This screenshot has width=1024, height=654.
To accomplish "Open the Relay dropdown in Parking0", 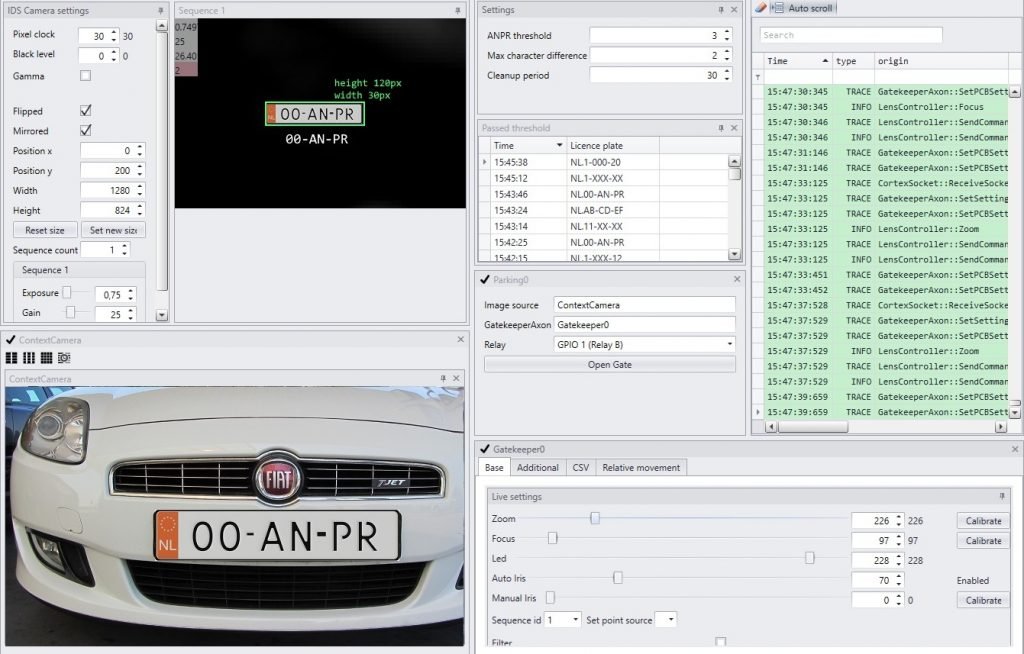I will click(x=729, y=344).
